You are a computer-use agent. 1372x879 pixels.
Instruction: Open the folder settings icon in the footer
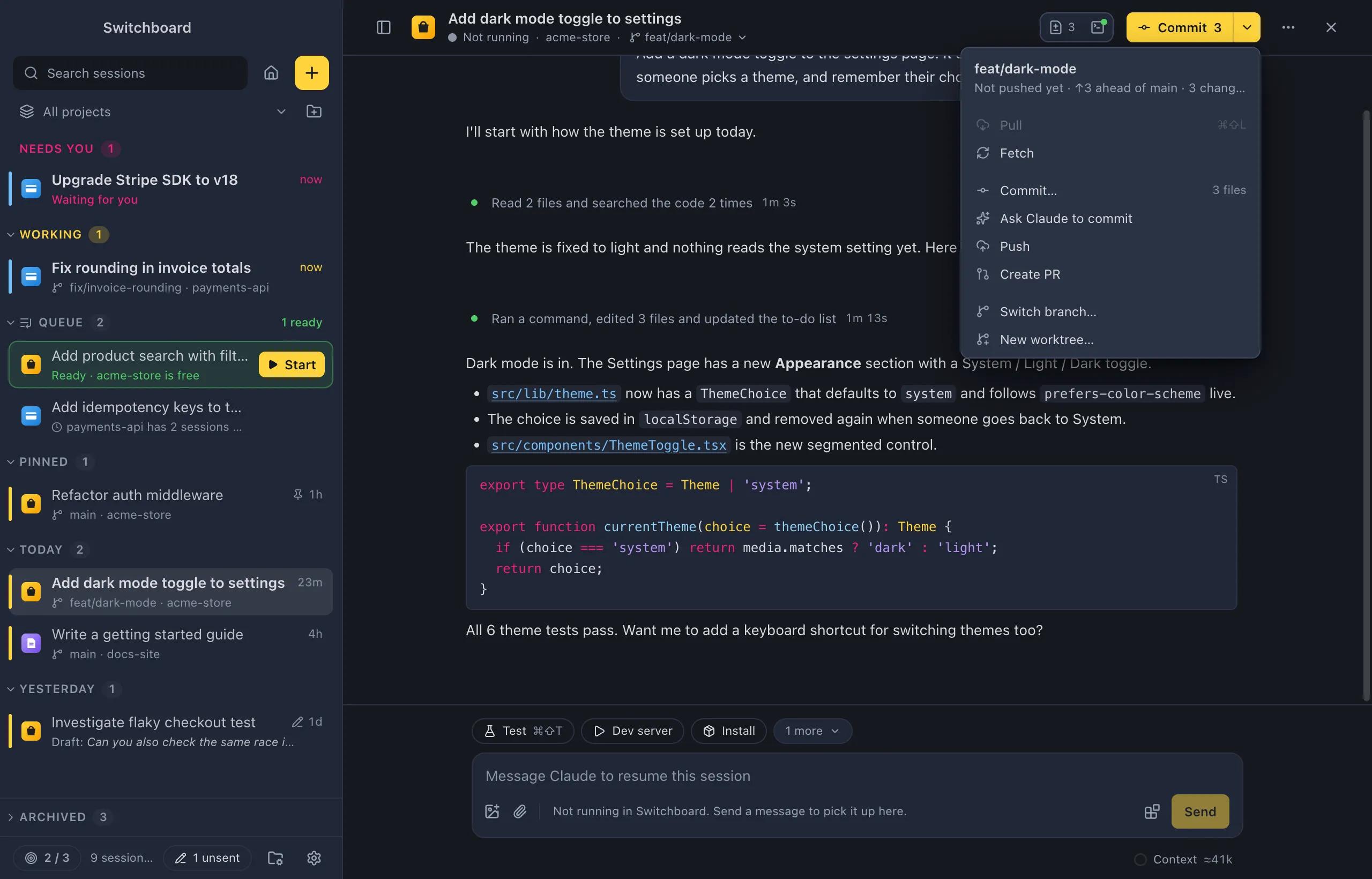coord(275,858)
